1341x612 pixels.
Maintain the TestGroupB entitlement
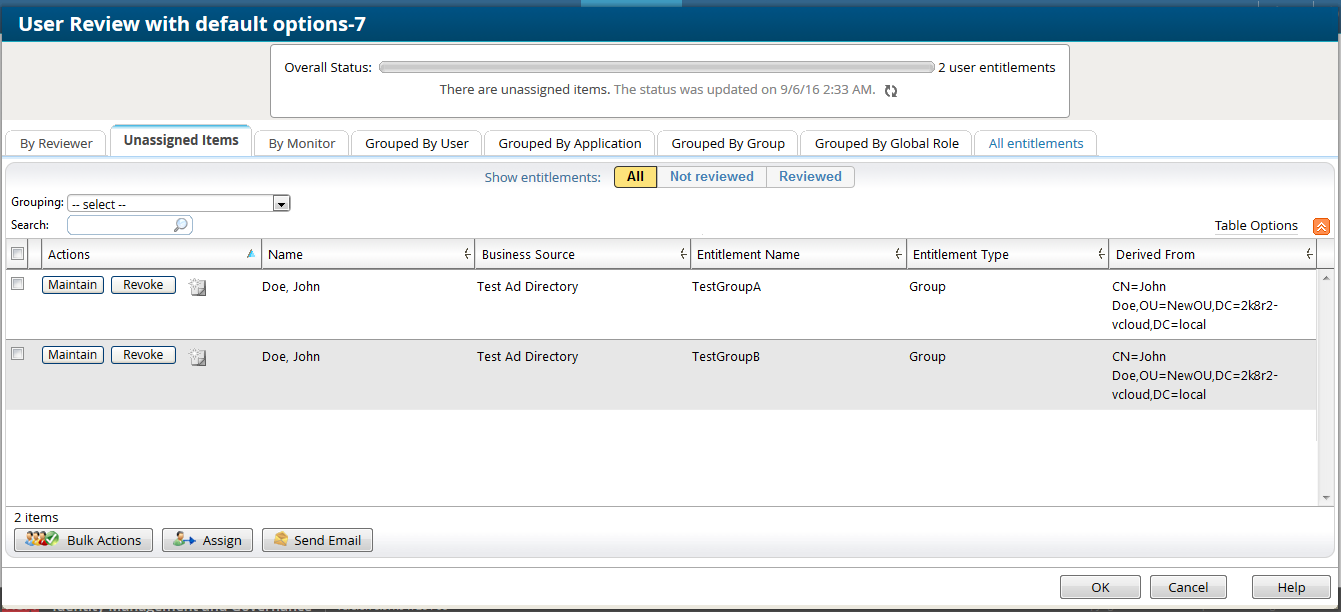[73, 355]
